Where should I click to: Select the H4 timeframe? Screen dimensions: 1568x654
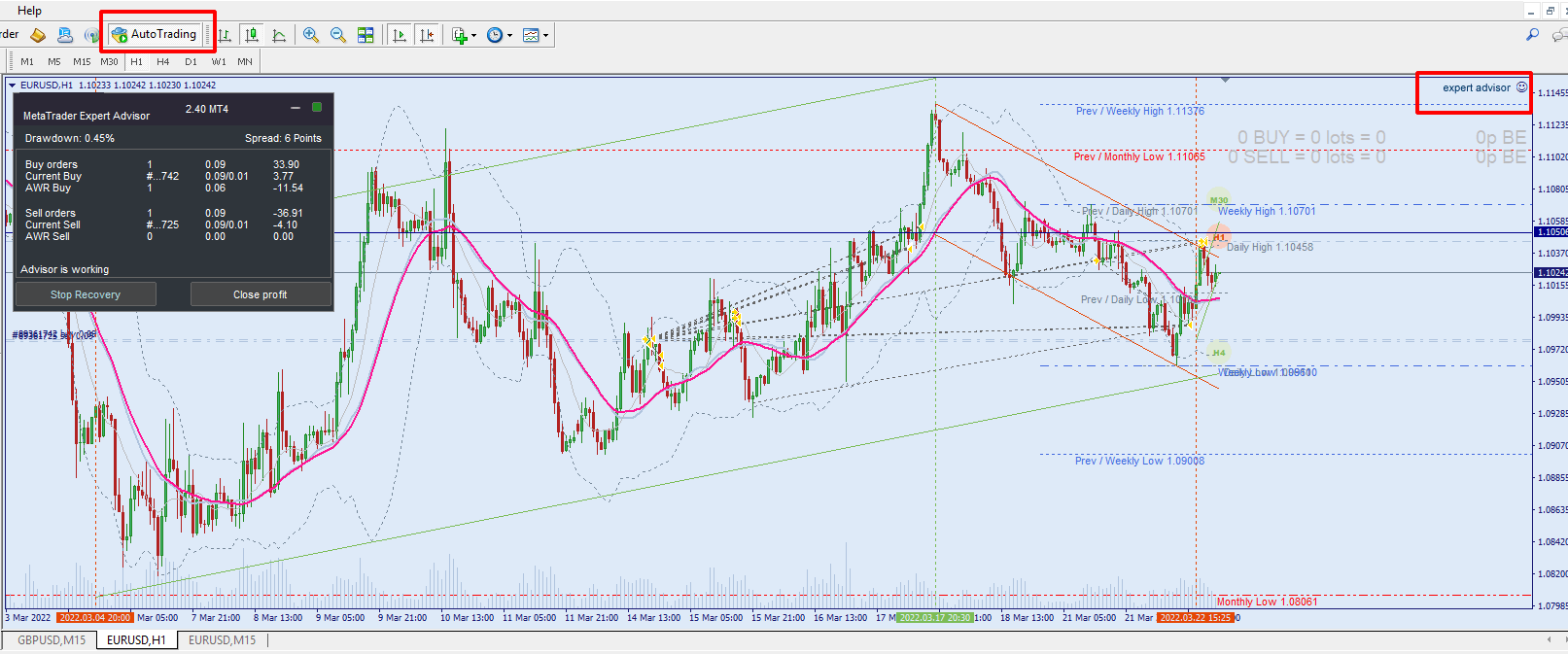tap(163, 61)
